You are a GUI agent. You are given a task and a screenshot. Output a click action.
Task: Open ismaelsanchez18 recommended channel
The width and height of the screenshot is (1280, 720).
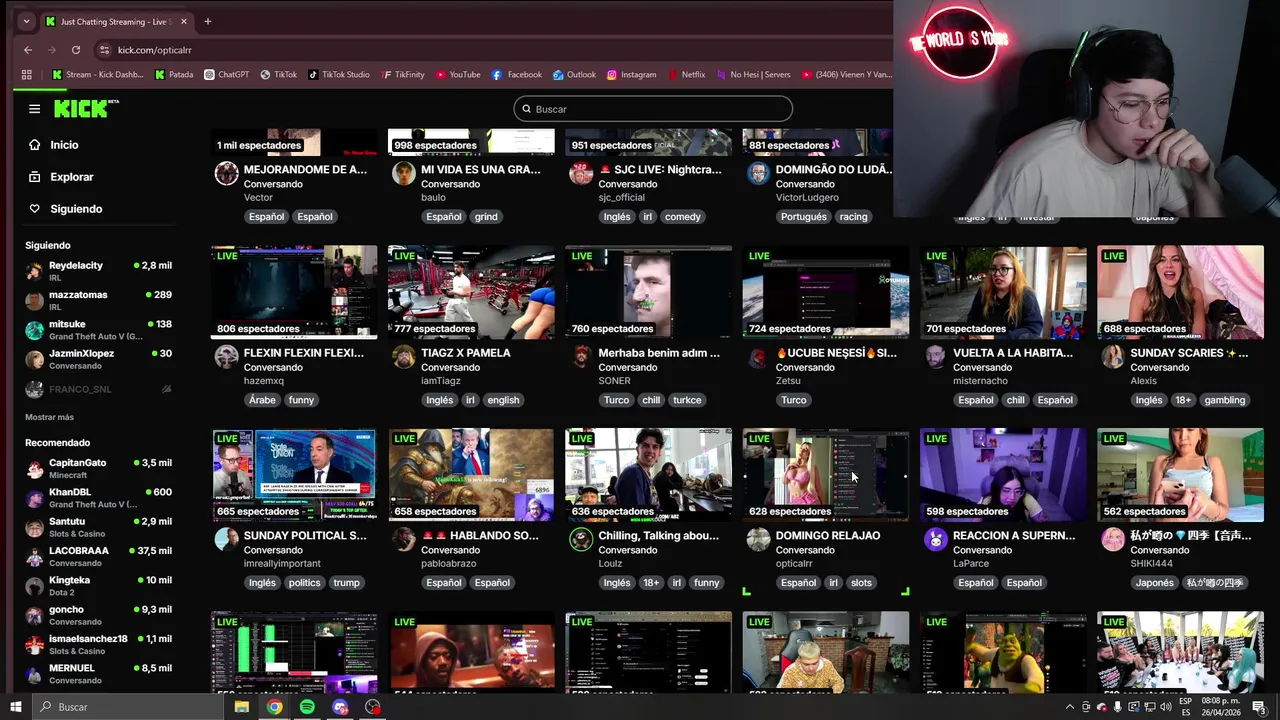[x=98, y=644]
